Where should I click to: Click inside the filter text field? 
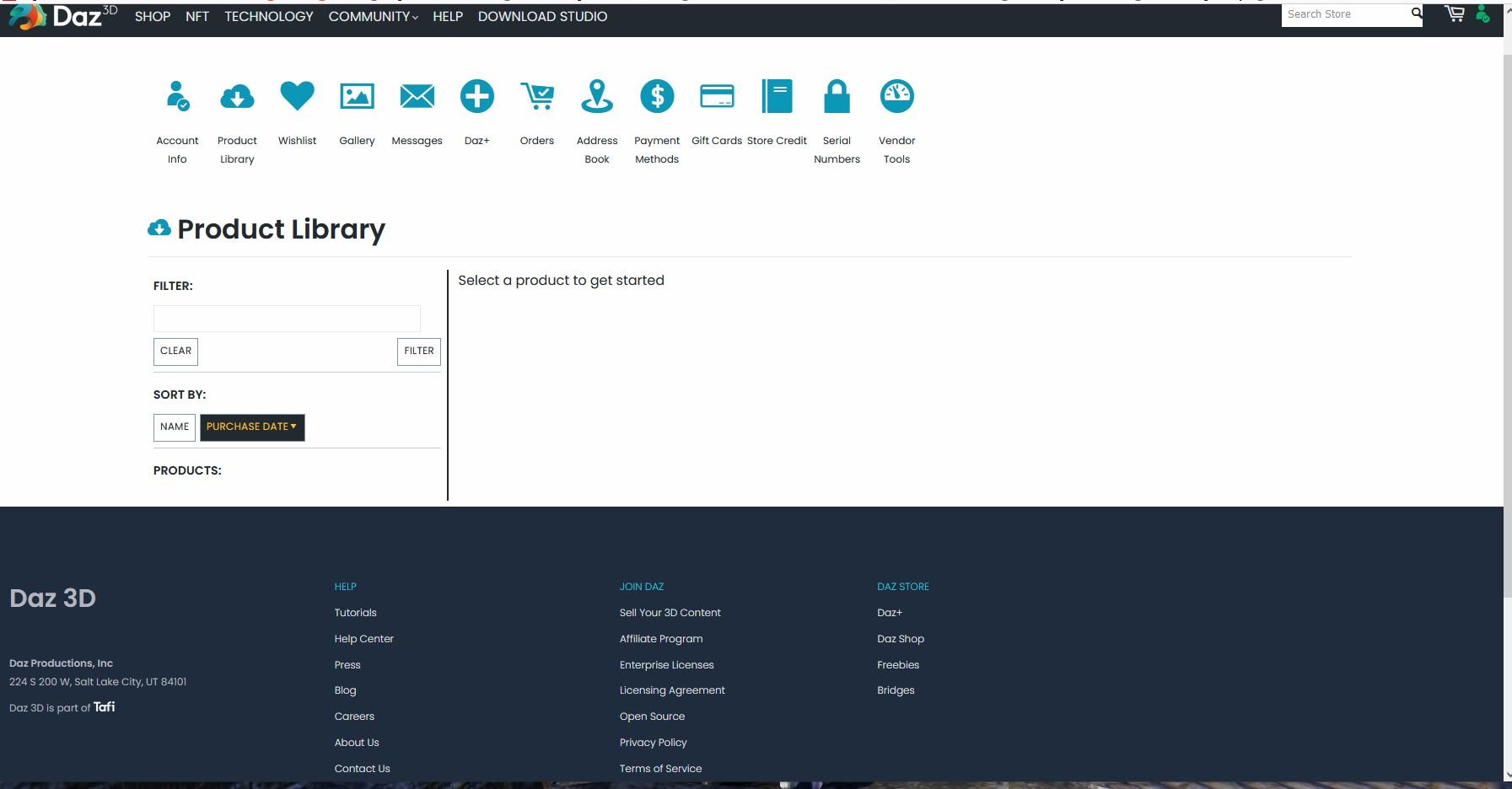click(x=286, y=319)
